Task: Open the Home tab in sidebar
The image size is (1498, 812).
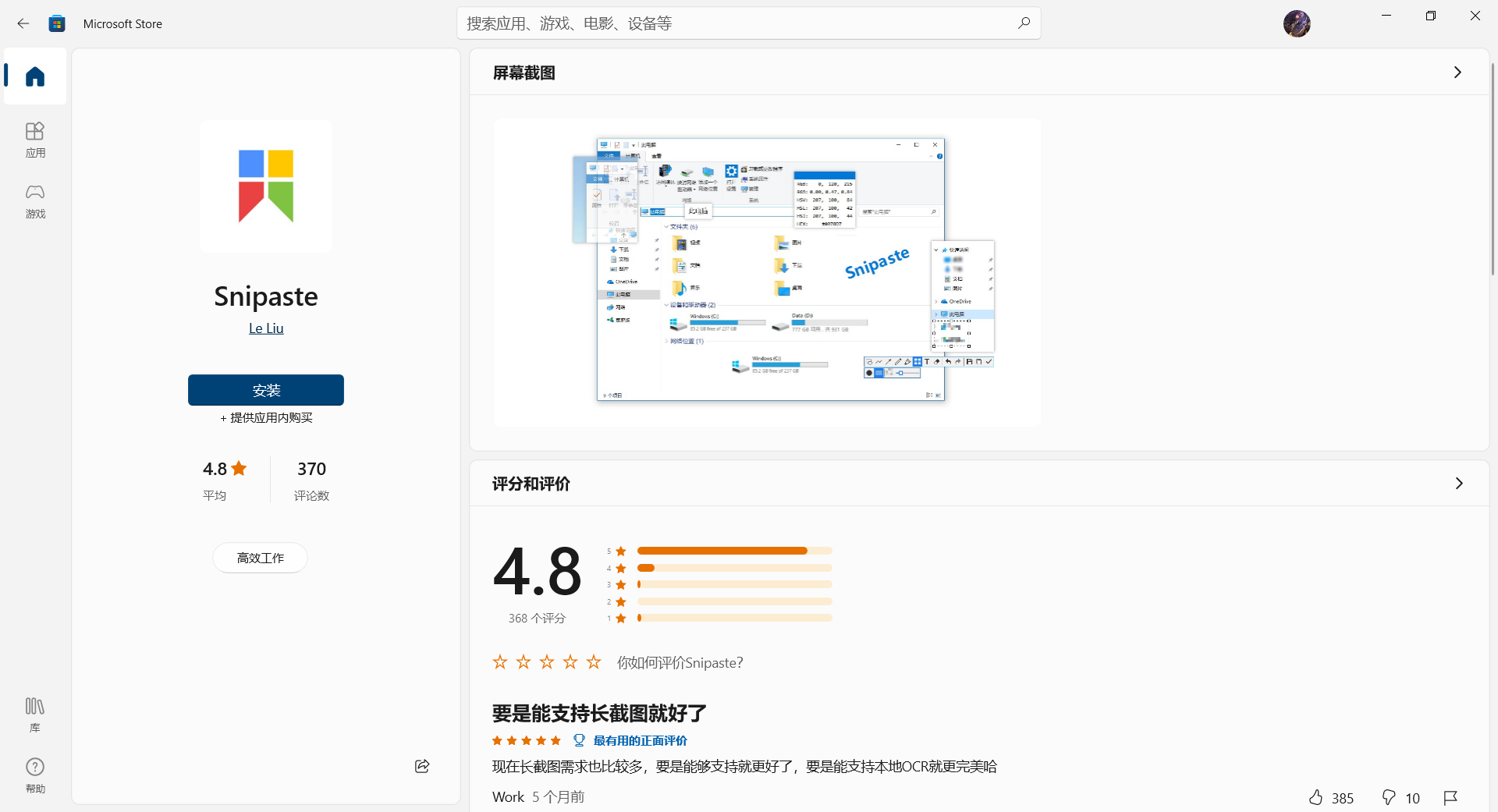Action: point(35,76)
